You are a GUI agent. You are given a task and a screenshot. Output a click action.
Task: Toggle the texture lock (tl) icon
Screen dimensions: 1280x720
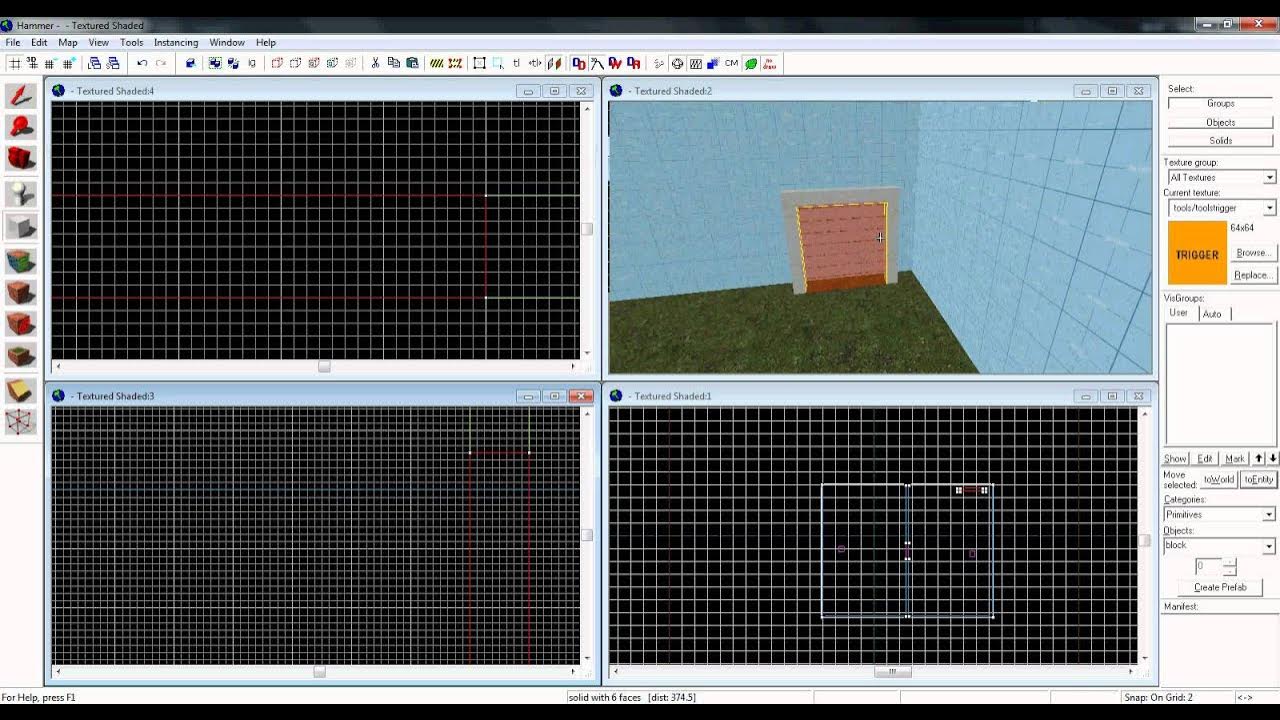(x=516, y=63)
